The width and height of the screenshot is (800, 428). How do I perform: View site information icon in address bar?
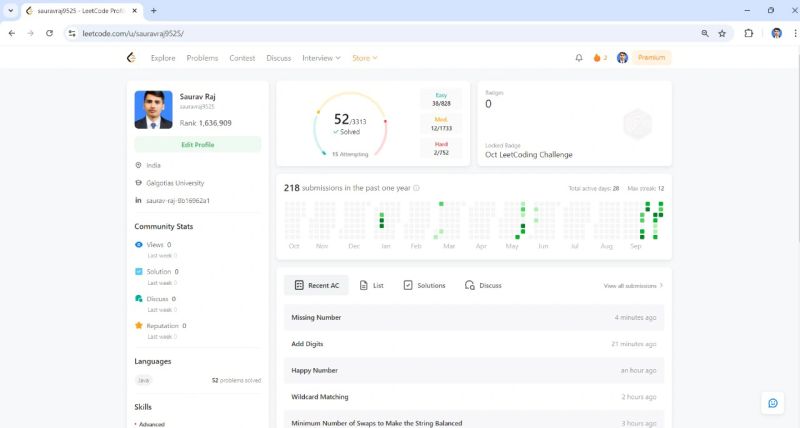[x=72, y=33]
